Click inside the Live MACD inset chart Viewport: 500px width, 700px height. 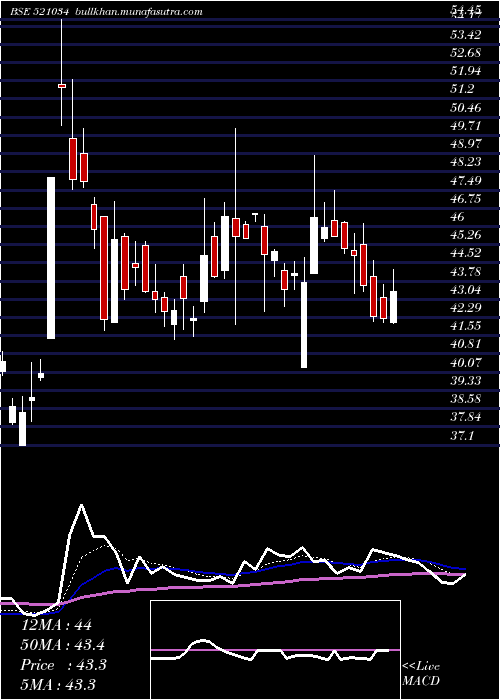pos(275,650)
